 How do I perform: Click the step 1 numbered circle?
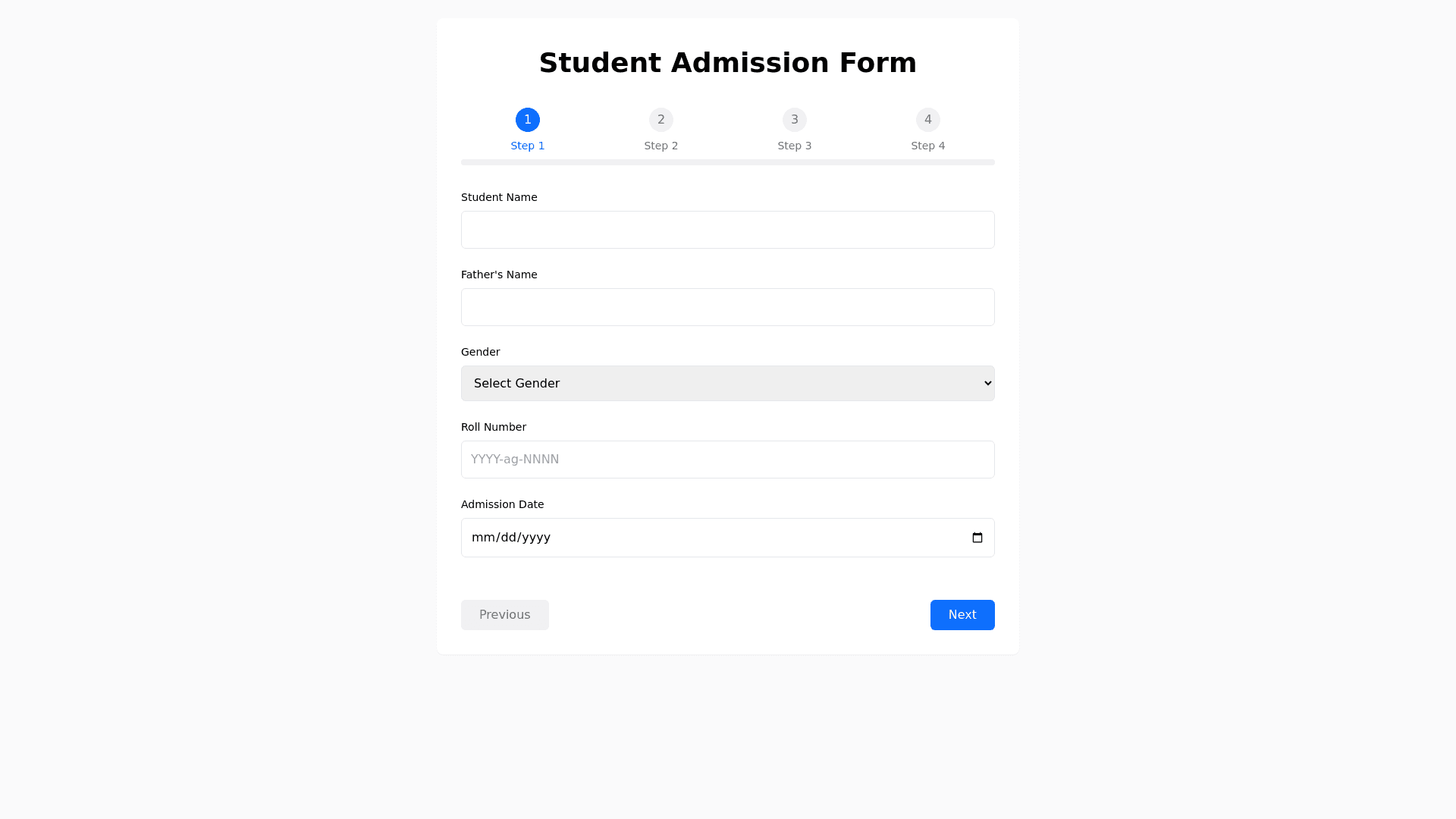528,120
